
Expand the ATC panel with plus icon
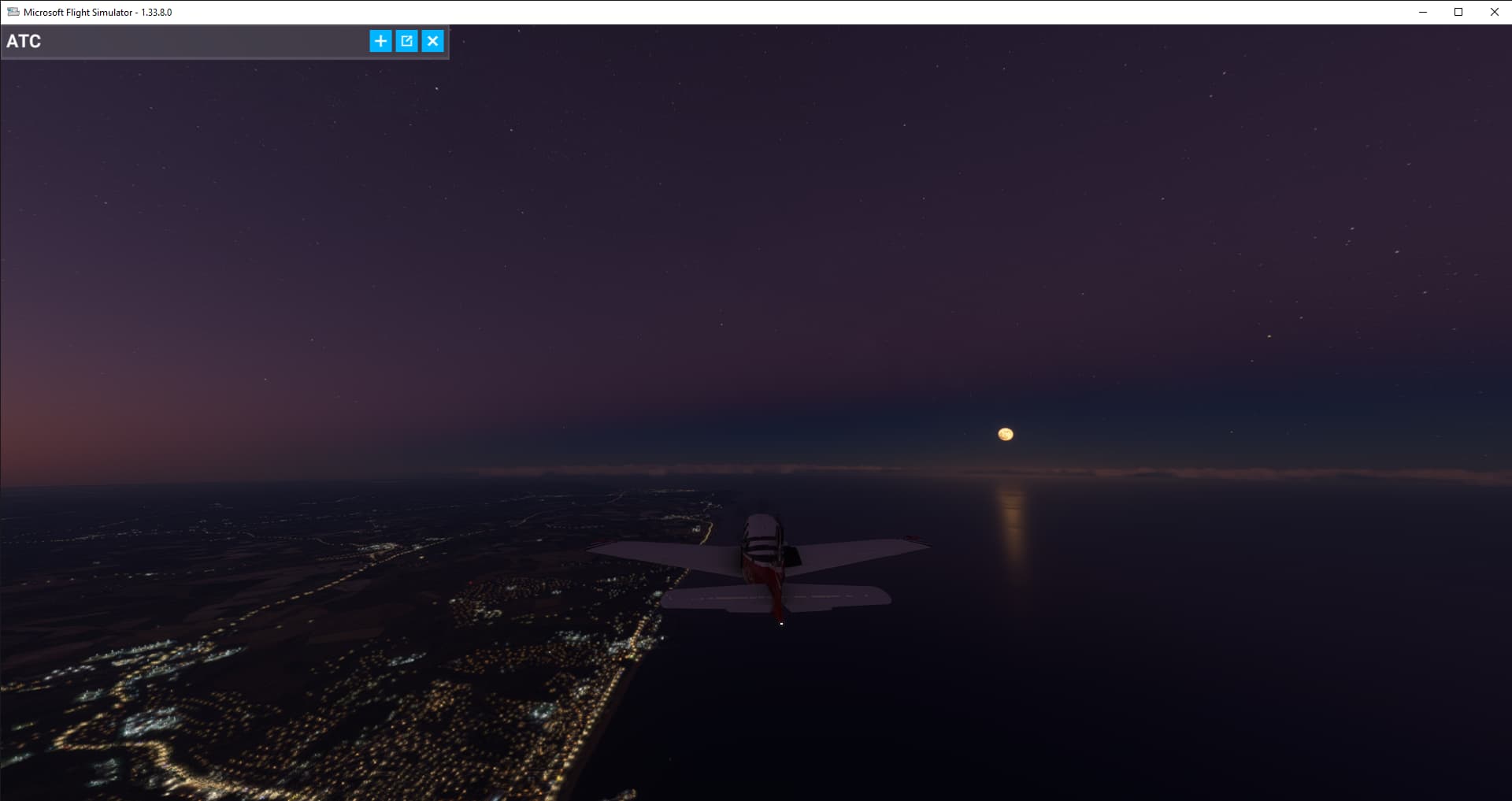pos(380,41)
